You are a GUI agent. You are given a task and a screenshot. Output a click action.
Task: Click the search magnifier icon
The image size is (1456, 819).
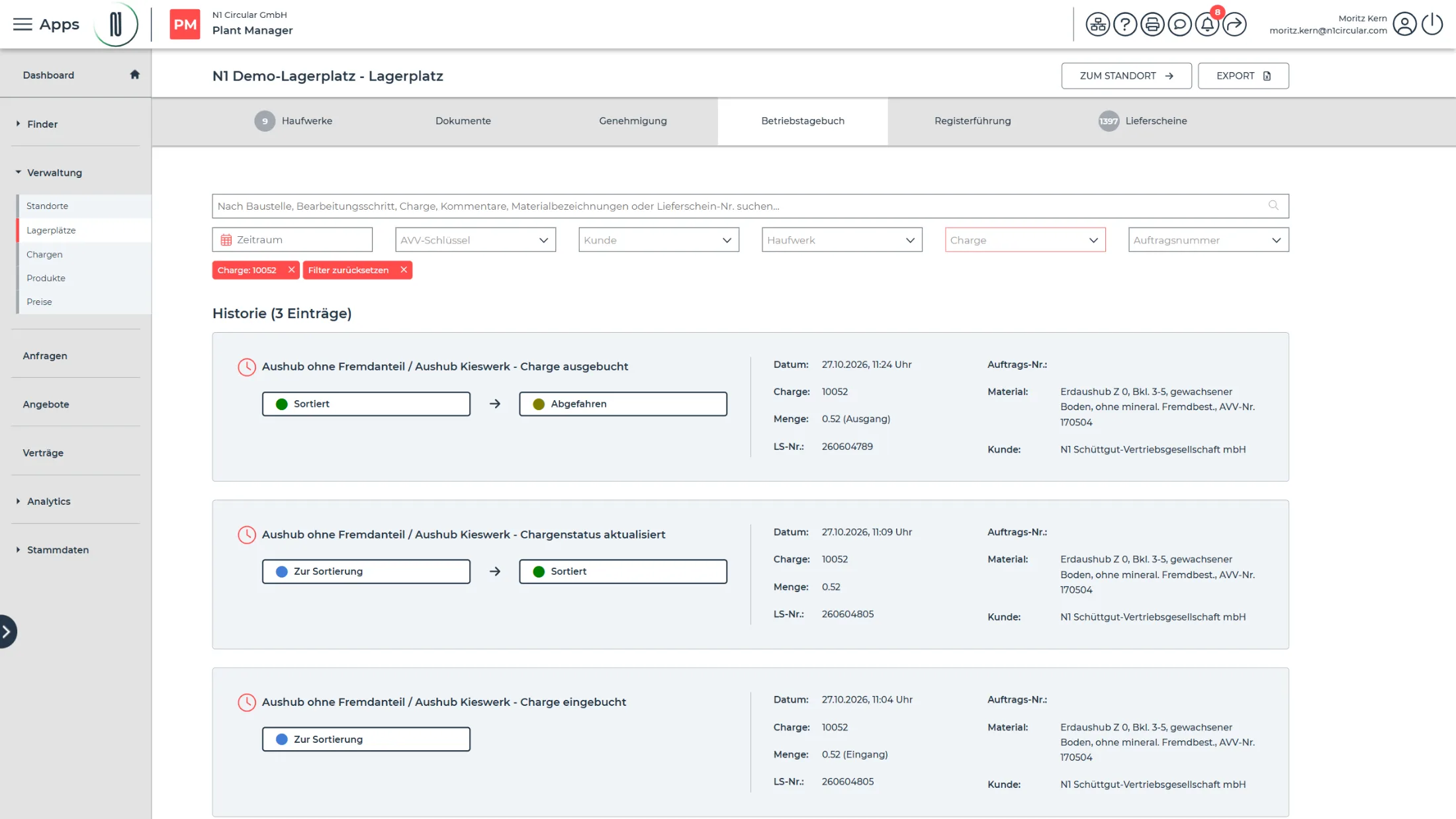[1273, 206]
